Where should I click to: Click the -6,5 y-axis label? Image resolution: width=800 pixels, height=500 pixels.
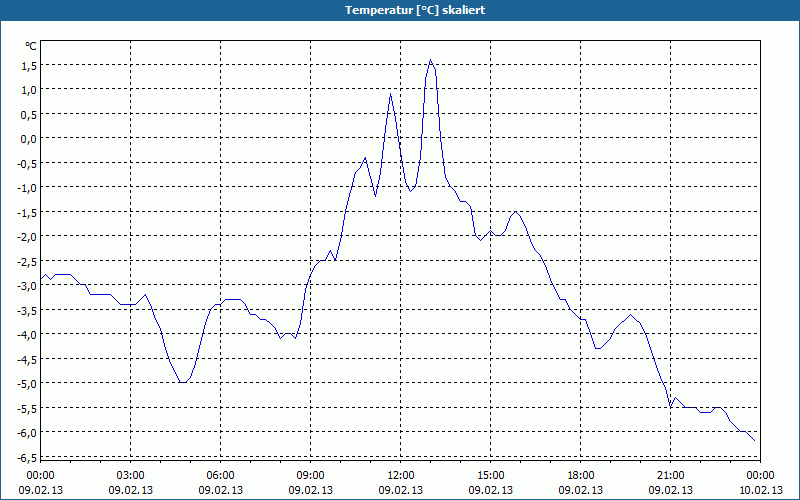[27, 457]
